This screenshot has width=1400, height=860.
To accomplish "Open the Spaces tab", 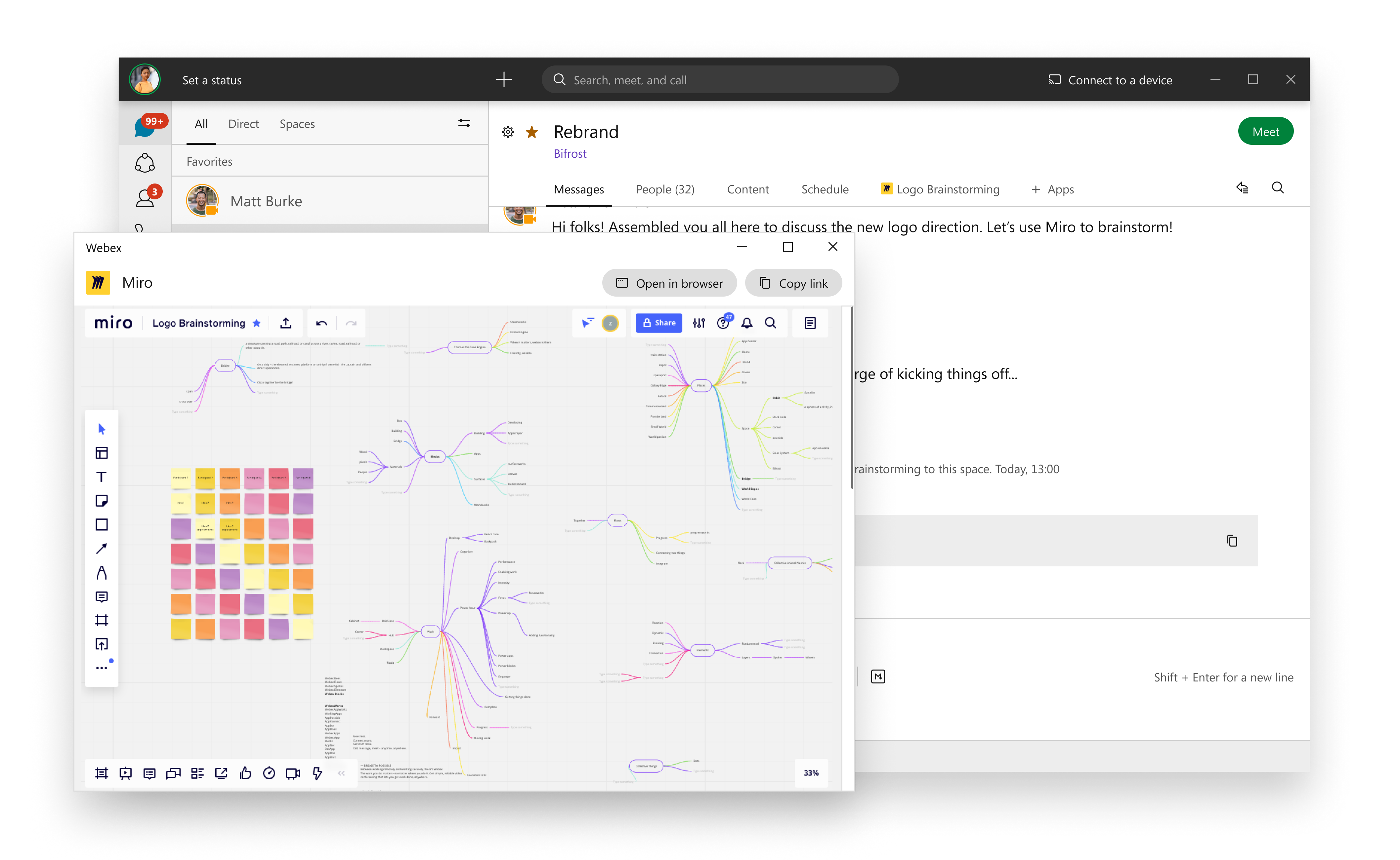I will [297, 124].
